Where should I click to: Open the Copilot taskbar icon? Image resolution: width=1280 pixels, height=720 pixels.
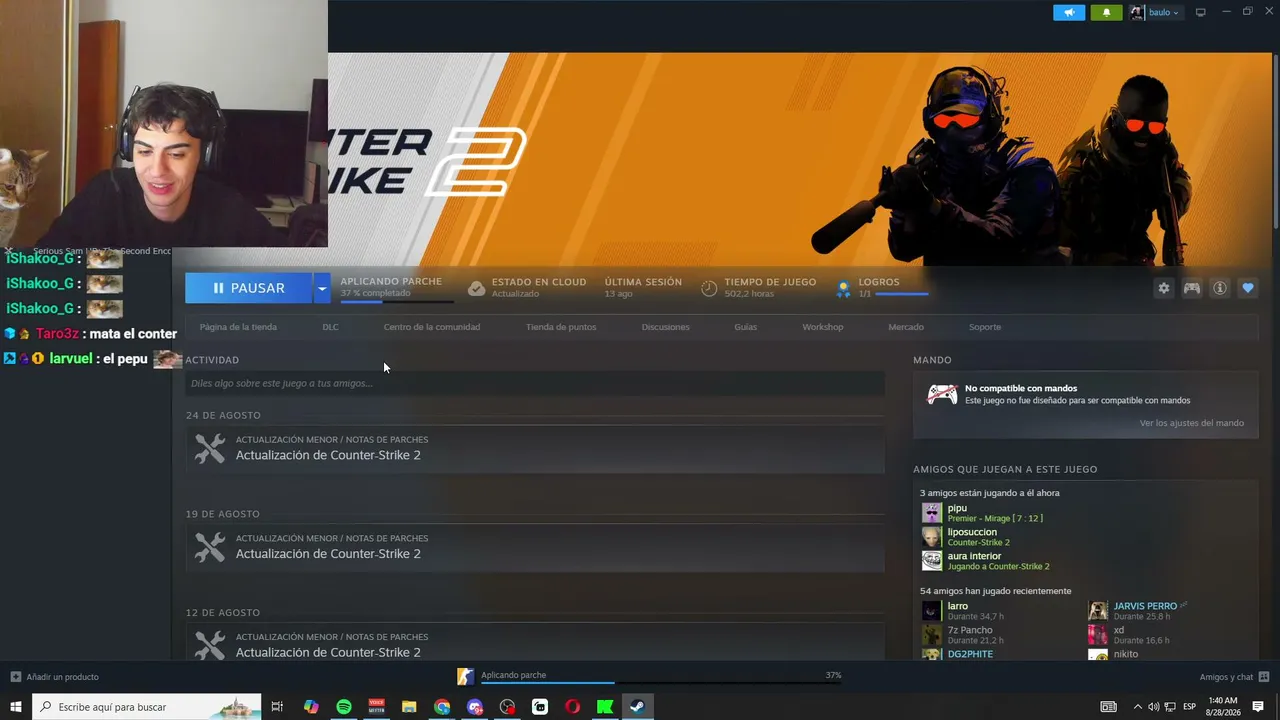pyautogui.click(x=311, y=707)
